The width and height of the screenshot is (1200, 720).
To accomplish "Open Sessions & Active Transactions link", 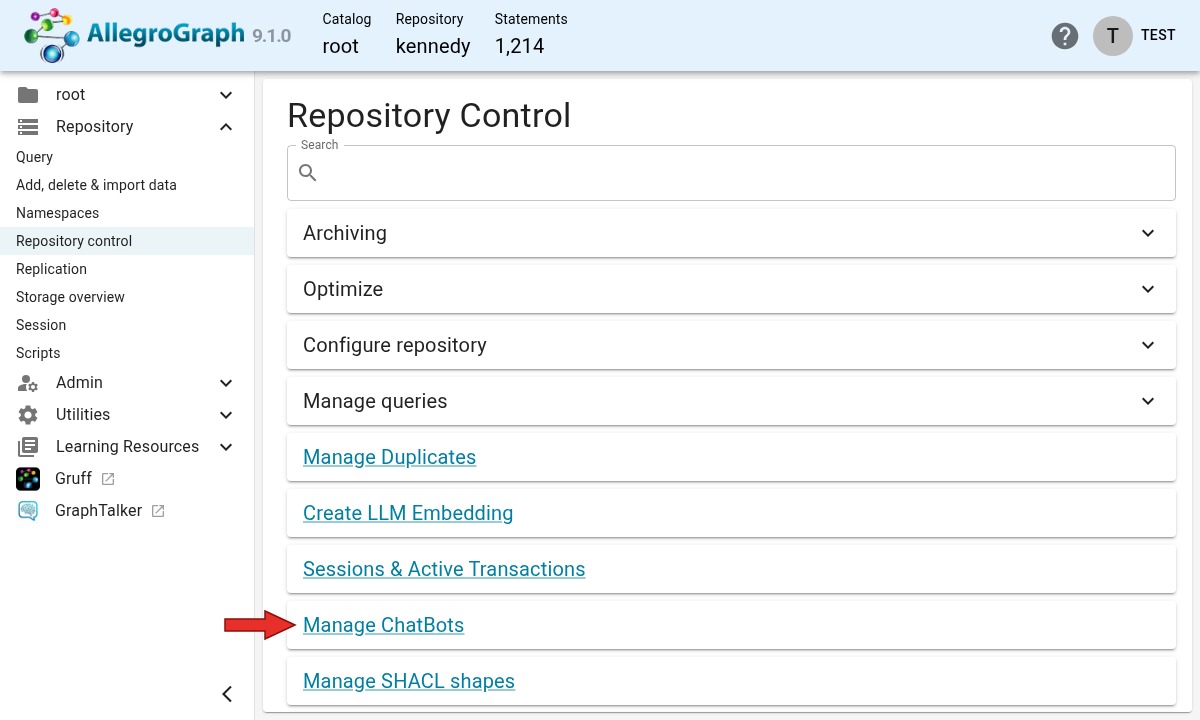I will pos(444,569).
